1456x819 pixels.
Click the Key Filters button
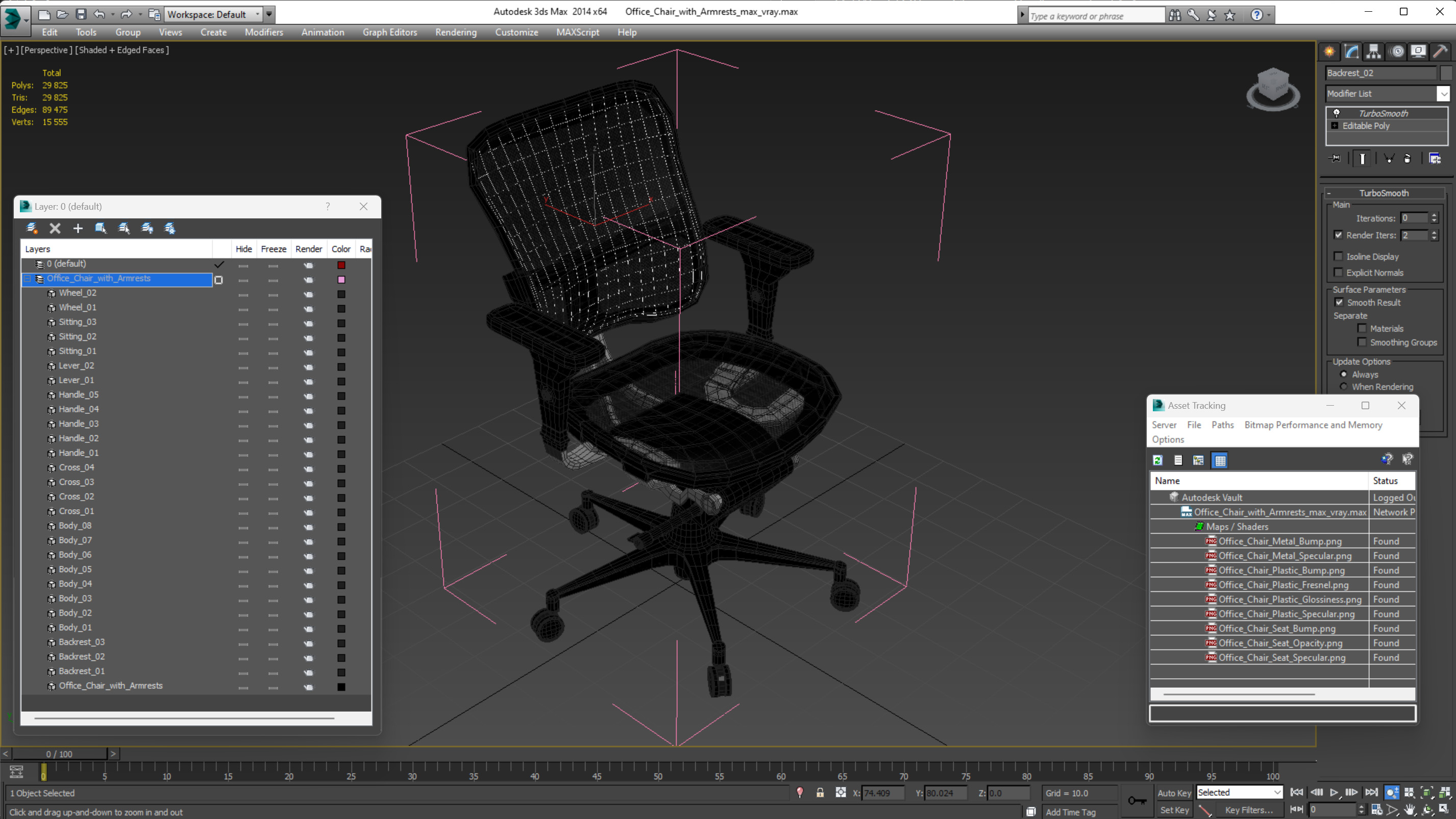pos(1249,810)
